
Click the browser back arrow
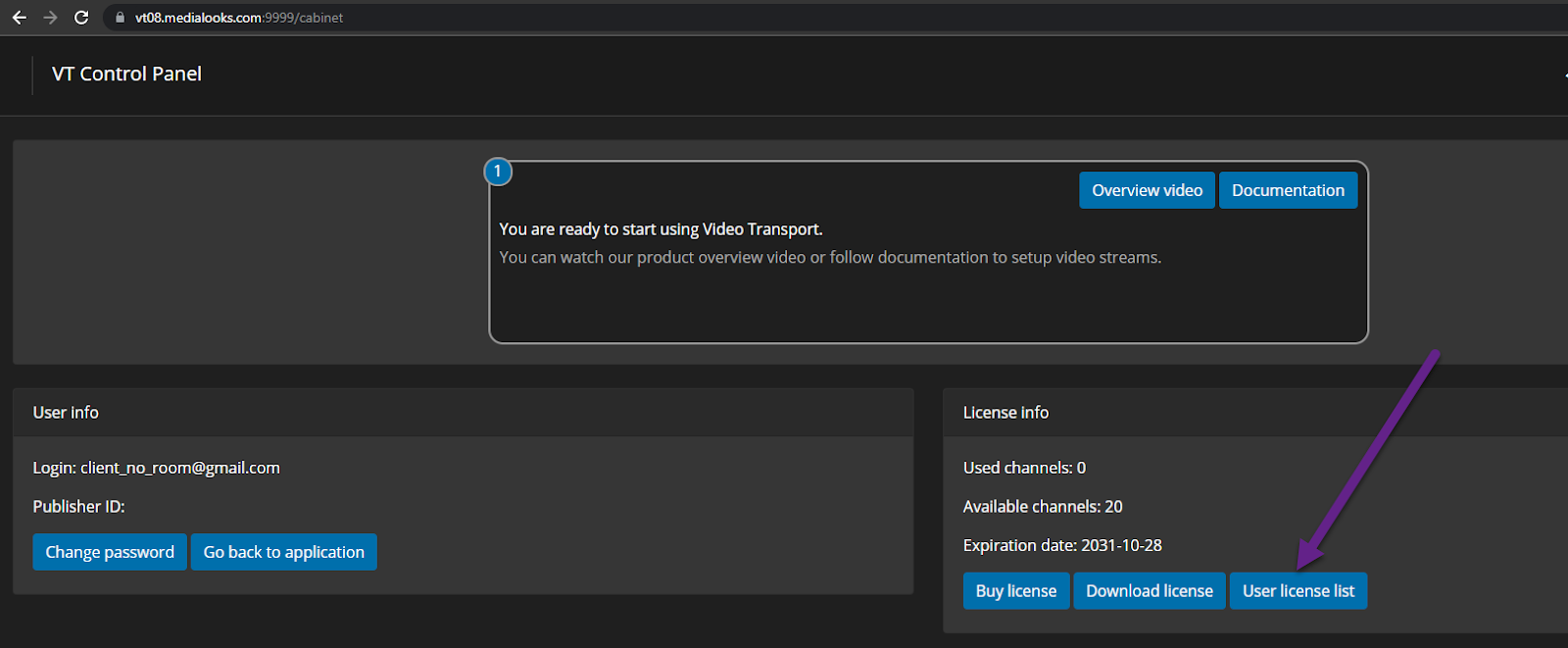pos(19,18)
